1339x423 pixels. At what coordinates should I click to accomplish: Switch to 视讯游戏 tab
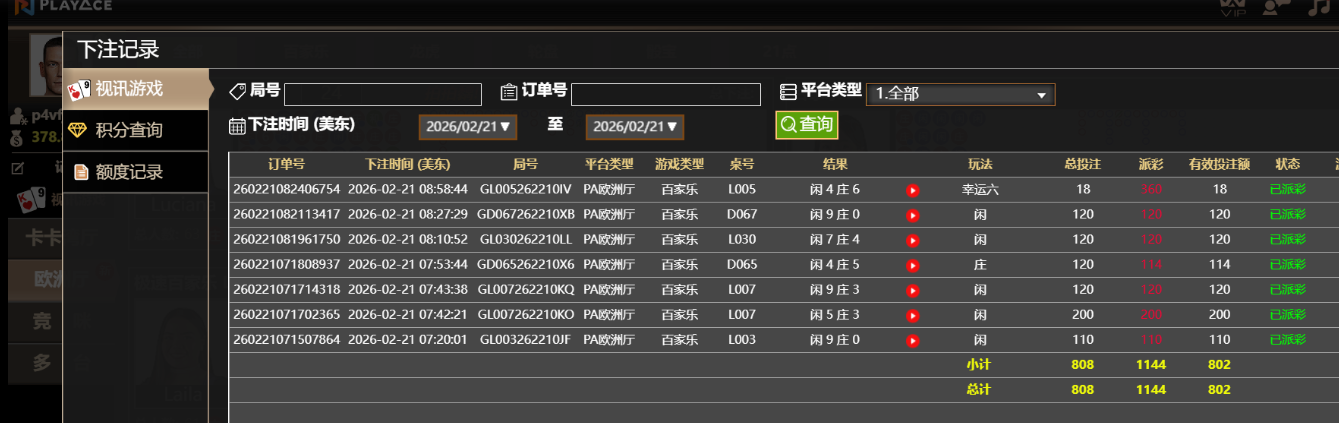pos(136,89)
